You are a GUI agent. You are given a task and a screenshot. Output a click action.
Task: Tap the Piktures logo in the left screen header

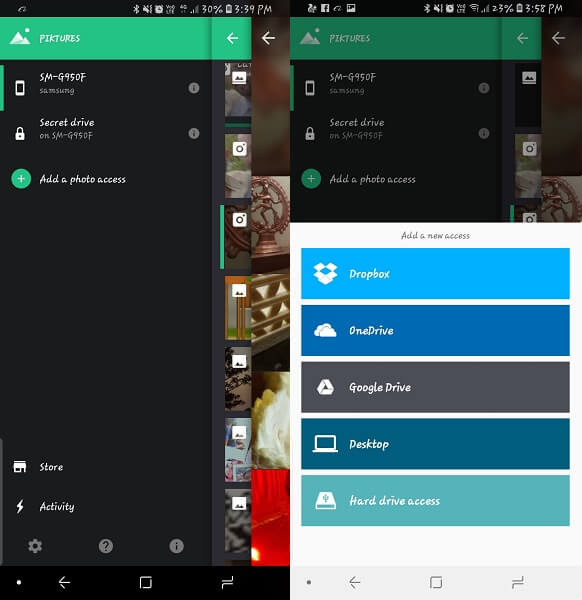point(20,37)
